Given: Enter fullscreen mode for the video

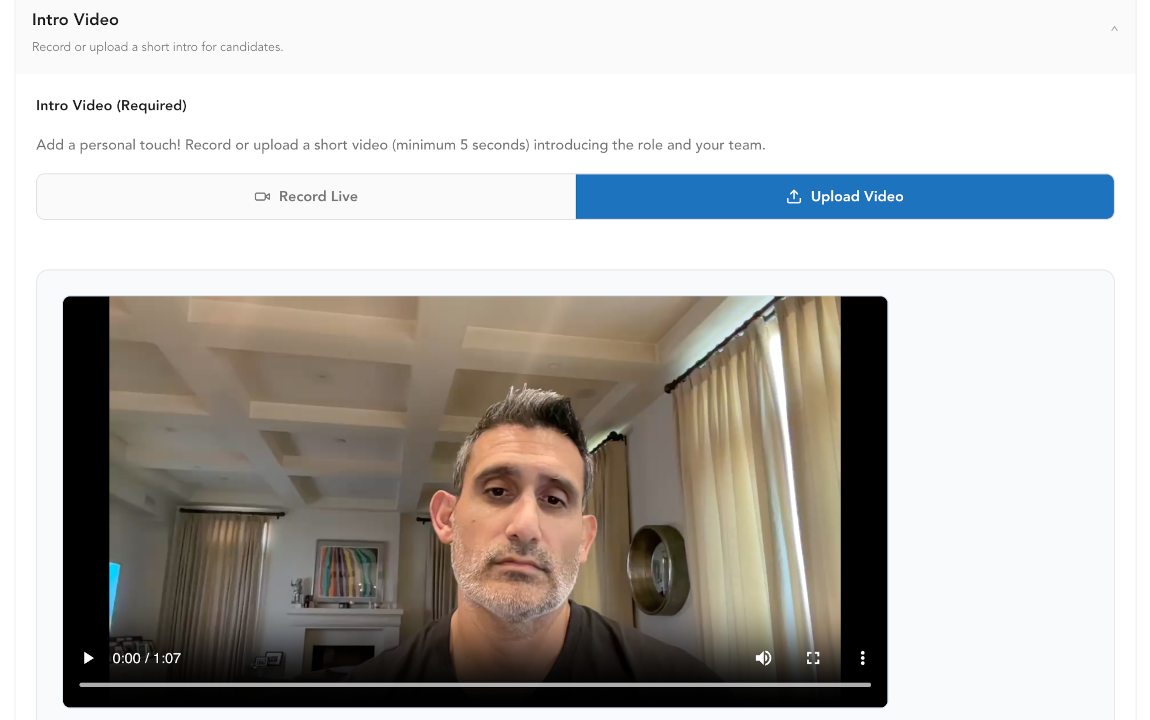Looking at the screenshot, I should (x=813, y=658).
